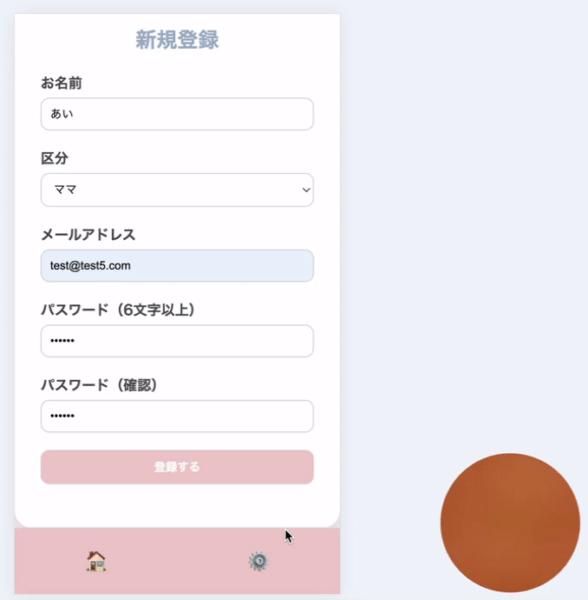
Task: Click the large orange circle
Action: [510, 523]
